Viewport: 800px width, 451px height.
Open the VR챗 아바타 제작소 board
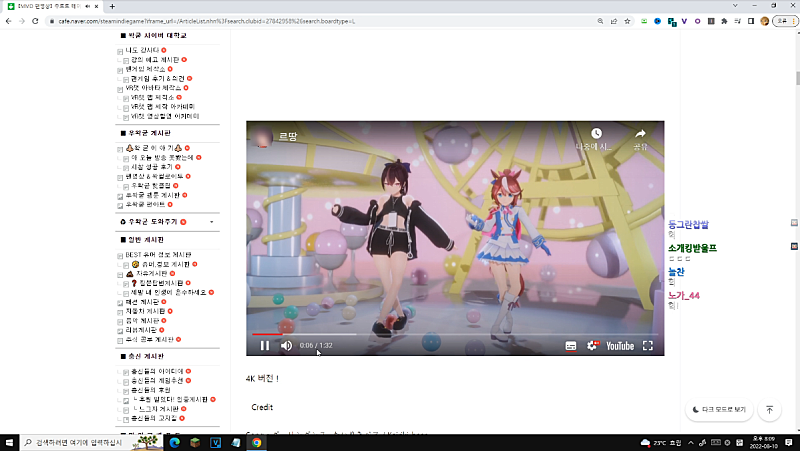click(x=153, y=88)
